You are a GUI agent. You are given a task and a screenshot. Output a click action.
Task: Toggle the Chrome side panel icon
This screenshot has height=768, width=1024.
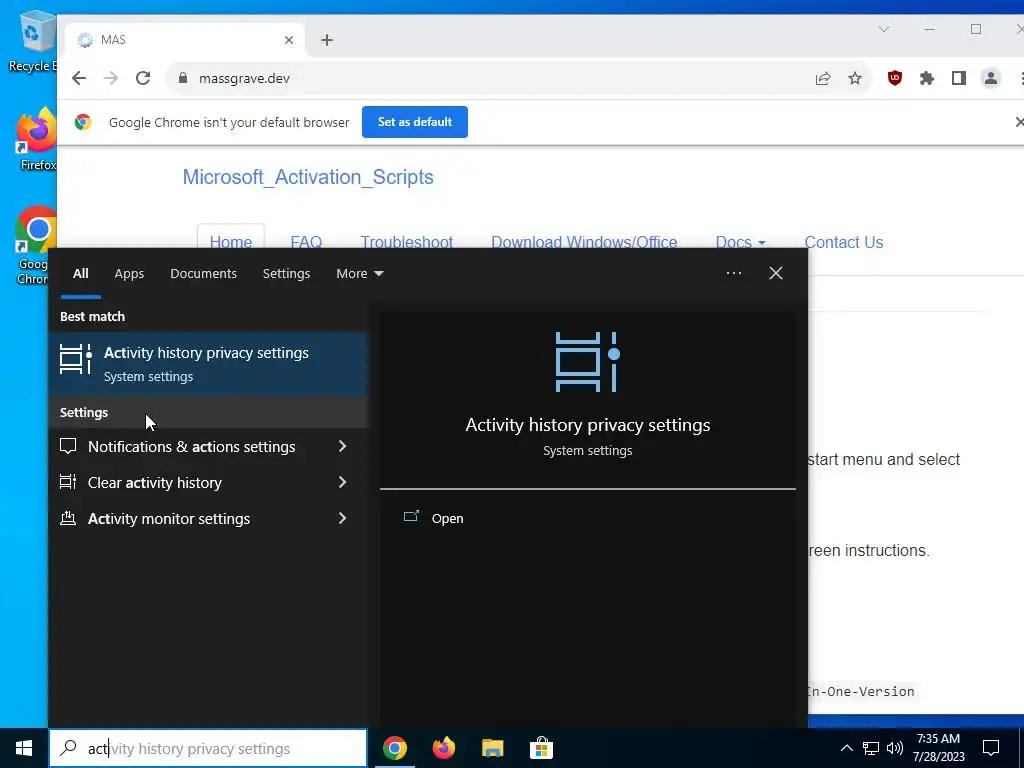point(959,78)
